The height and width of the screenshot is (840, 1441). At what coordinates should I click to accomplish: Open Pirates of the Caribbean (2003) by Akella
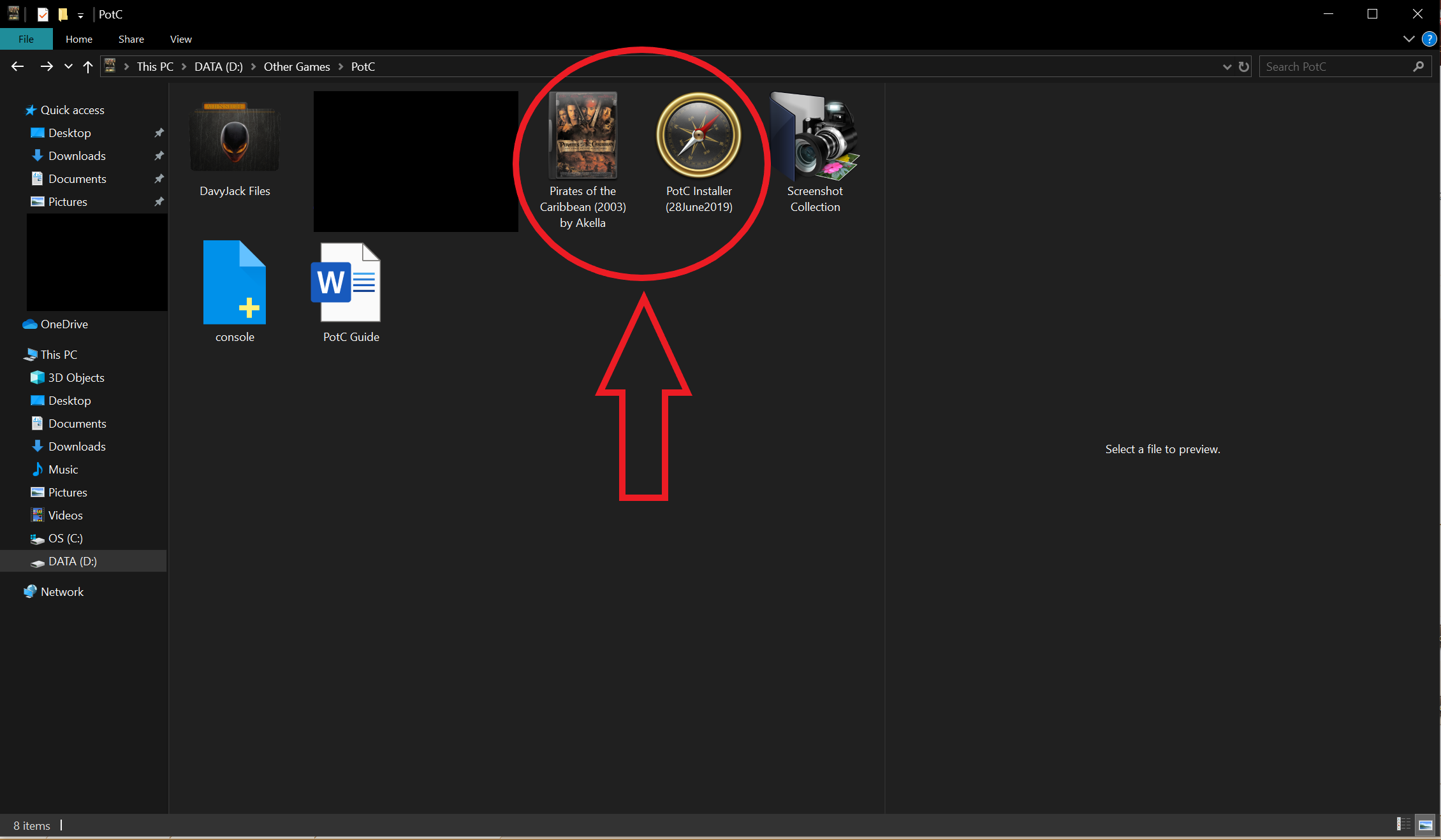583,159
